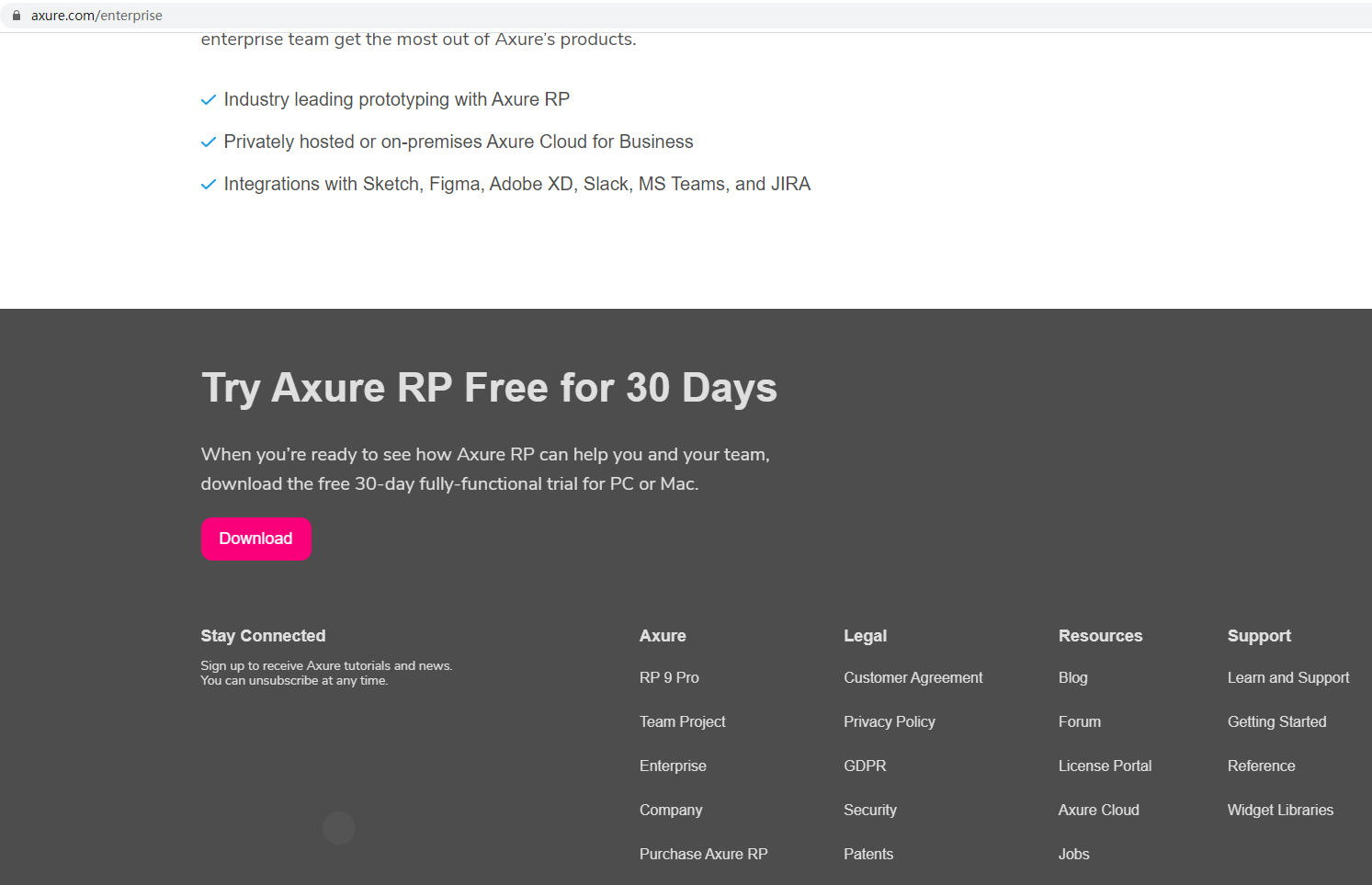Viewport: 1372px width, 885px height.
Task: Open the Privacy Policy
Action: (889, 721)
